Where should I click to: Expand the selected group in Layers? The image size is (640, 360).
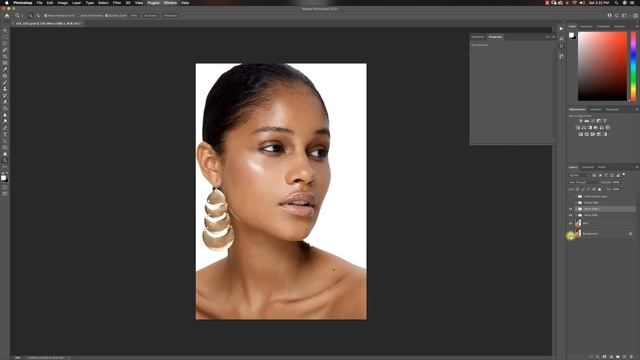(x=576, y=209)
